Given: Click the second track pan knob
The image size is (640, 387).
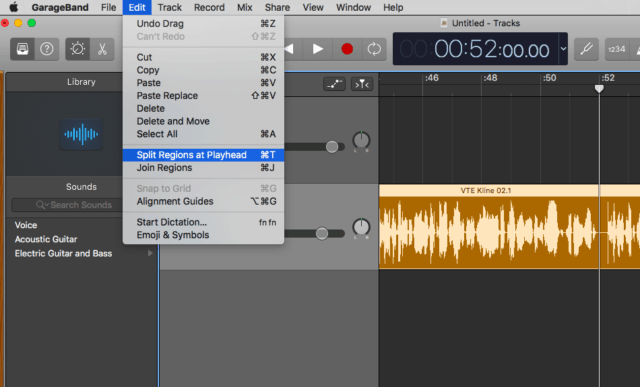Looking at the screenshot, I should tap(361, 227).
